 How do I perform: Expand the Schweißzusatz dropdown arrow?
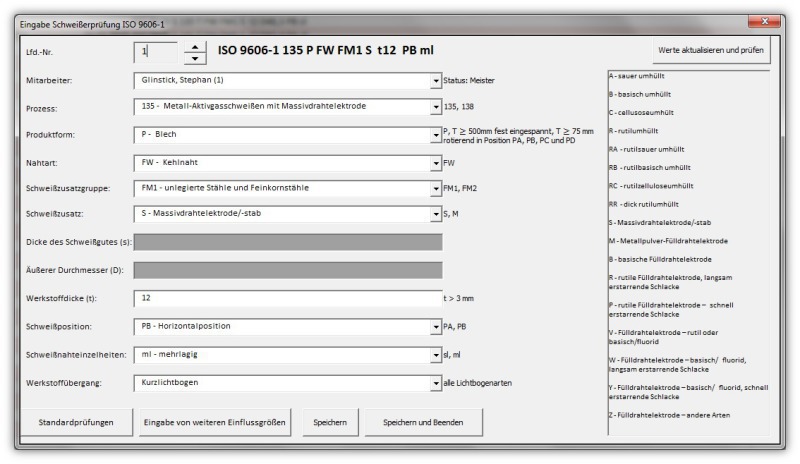(x=435, y=212)
